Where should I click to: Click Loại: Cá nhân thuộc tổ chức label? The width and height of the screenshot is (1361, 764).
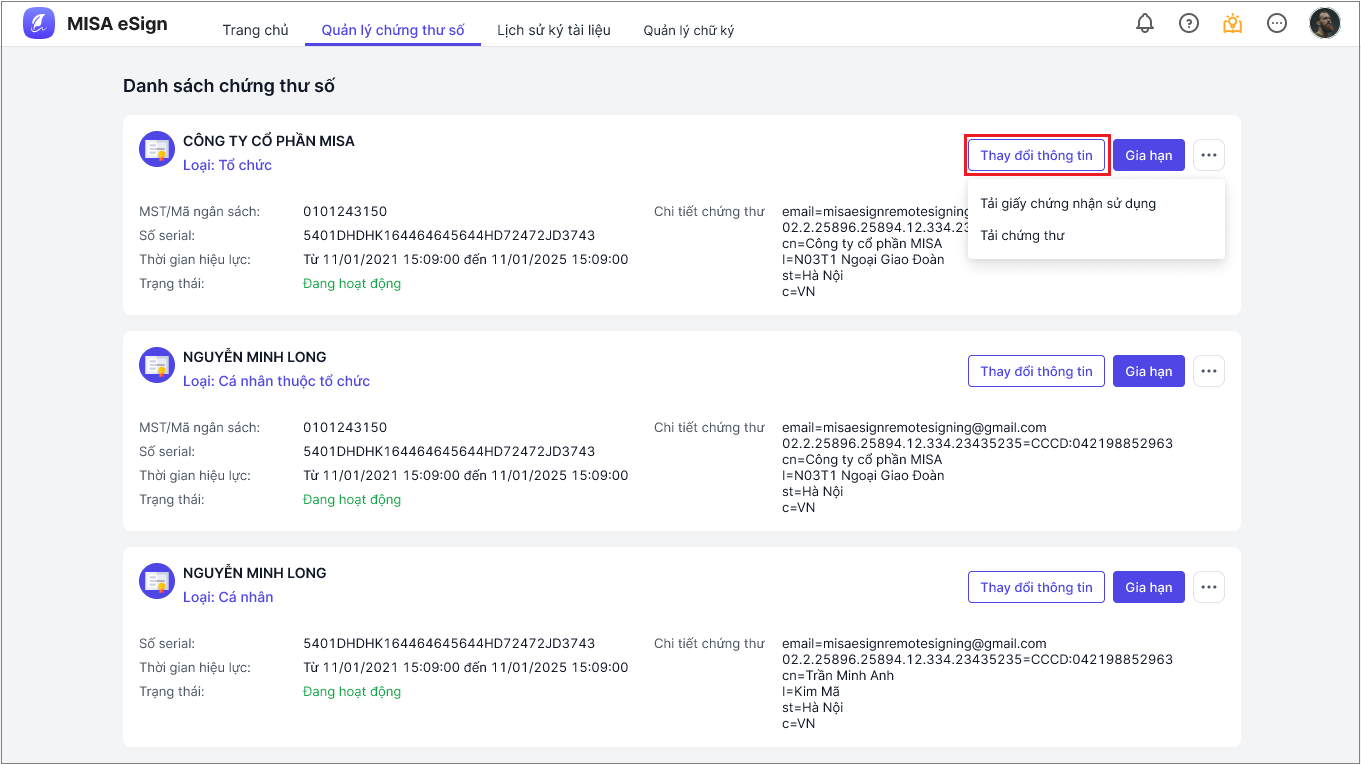(x=276, y=381)
